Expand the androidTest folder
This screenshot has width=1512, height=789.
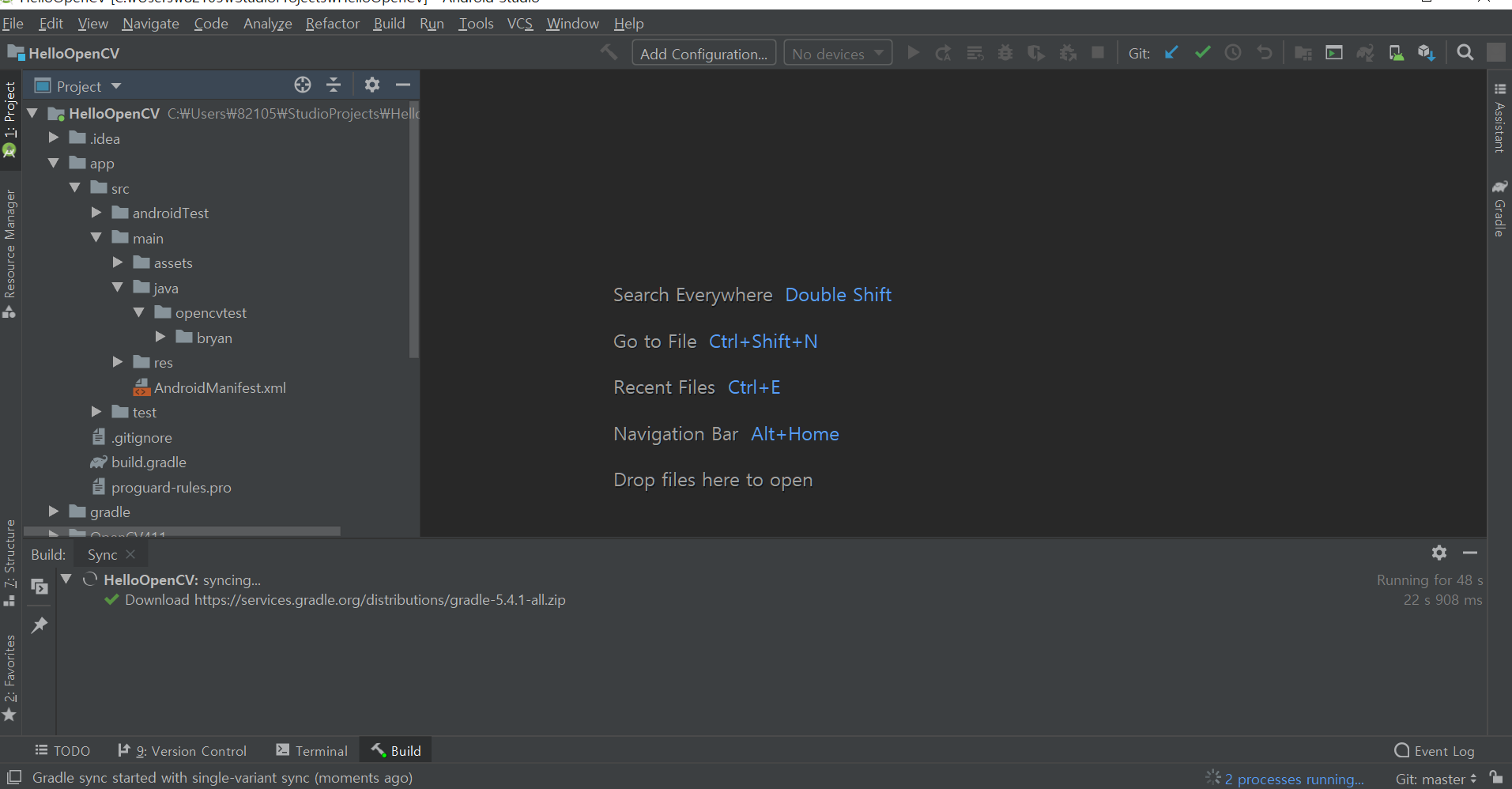[x=96, y=212]
